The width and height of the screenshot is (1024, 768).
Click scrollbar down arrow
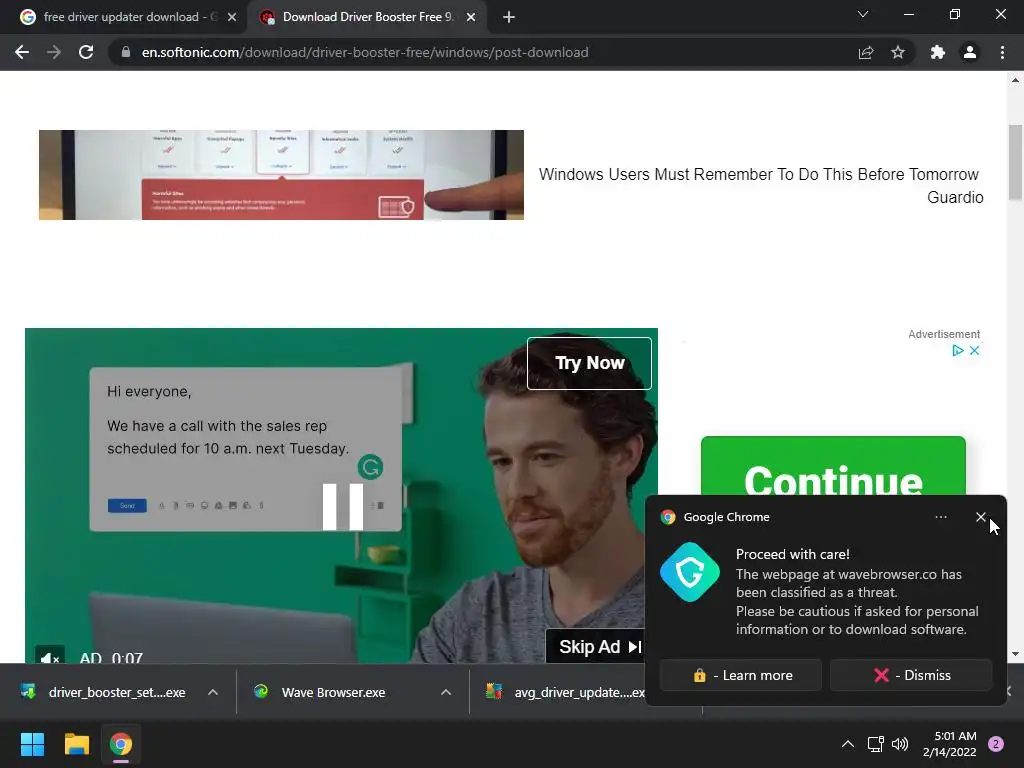pyautogui.click(x=1015, y=654)
